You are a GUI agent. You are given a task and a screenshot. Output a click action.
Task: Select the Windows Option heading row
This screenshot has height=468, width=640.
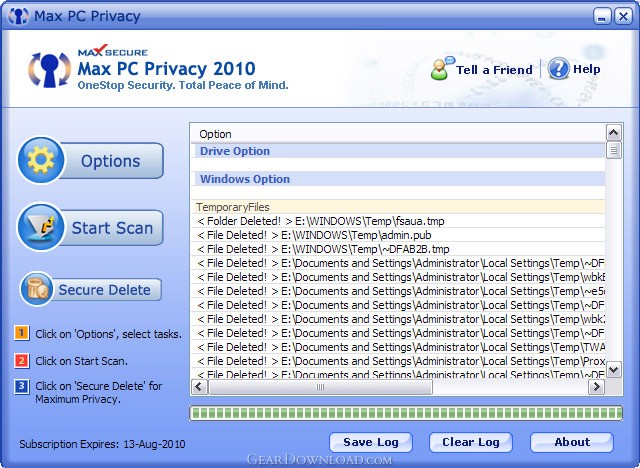click(398, 179)
